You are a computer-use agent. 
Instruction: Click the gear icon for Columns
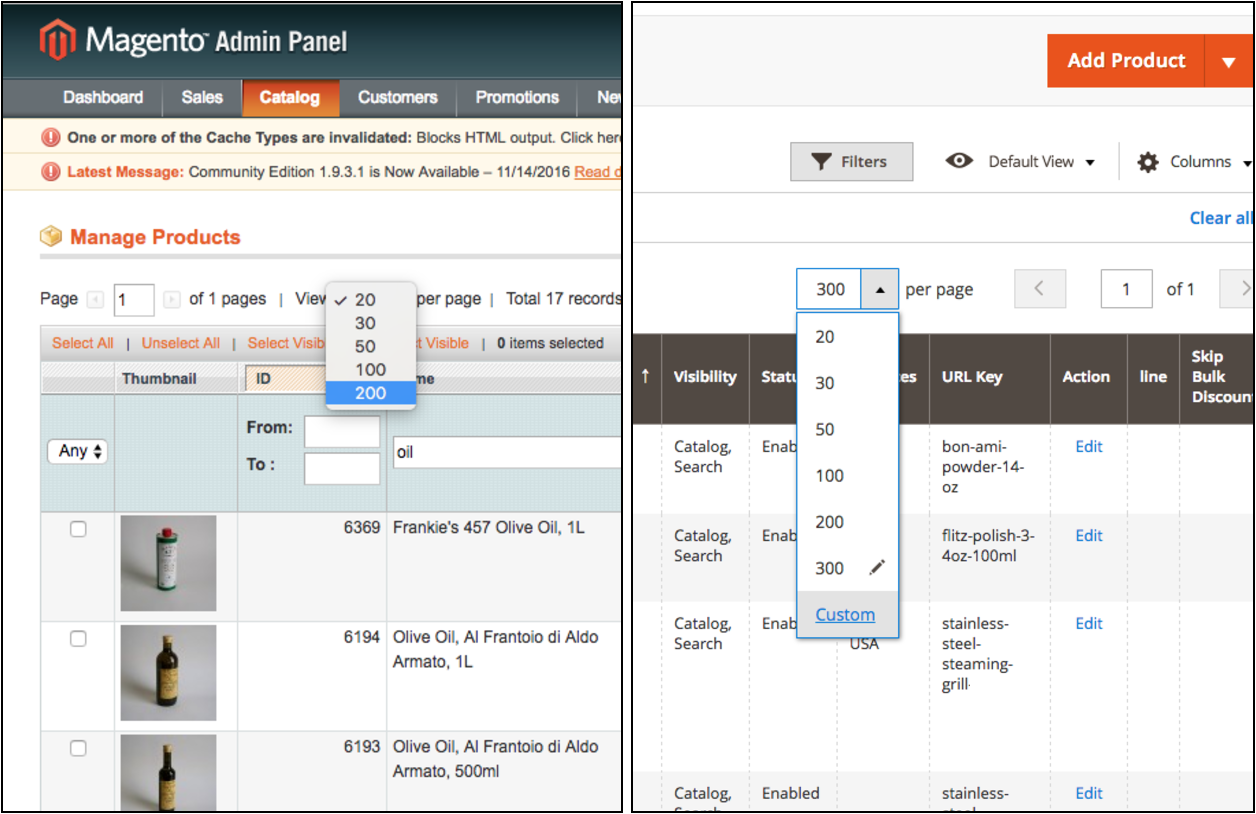[1148, 162]
